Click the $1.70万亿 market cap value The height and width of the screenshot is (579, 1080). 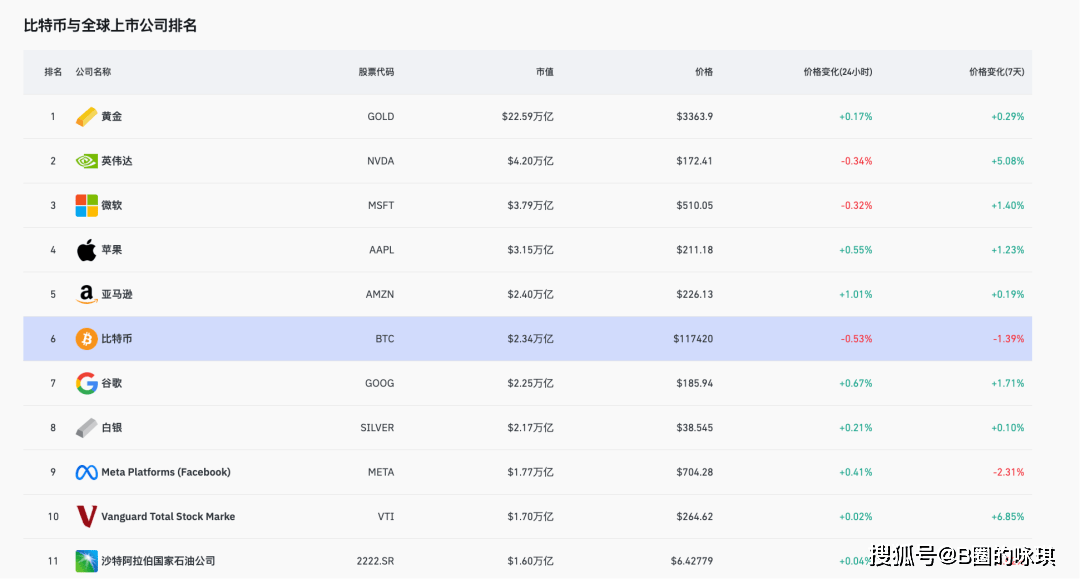click(530, 516)
